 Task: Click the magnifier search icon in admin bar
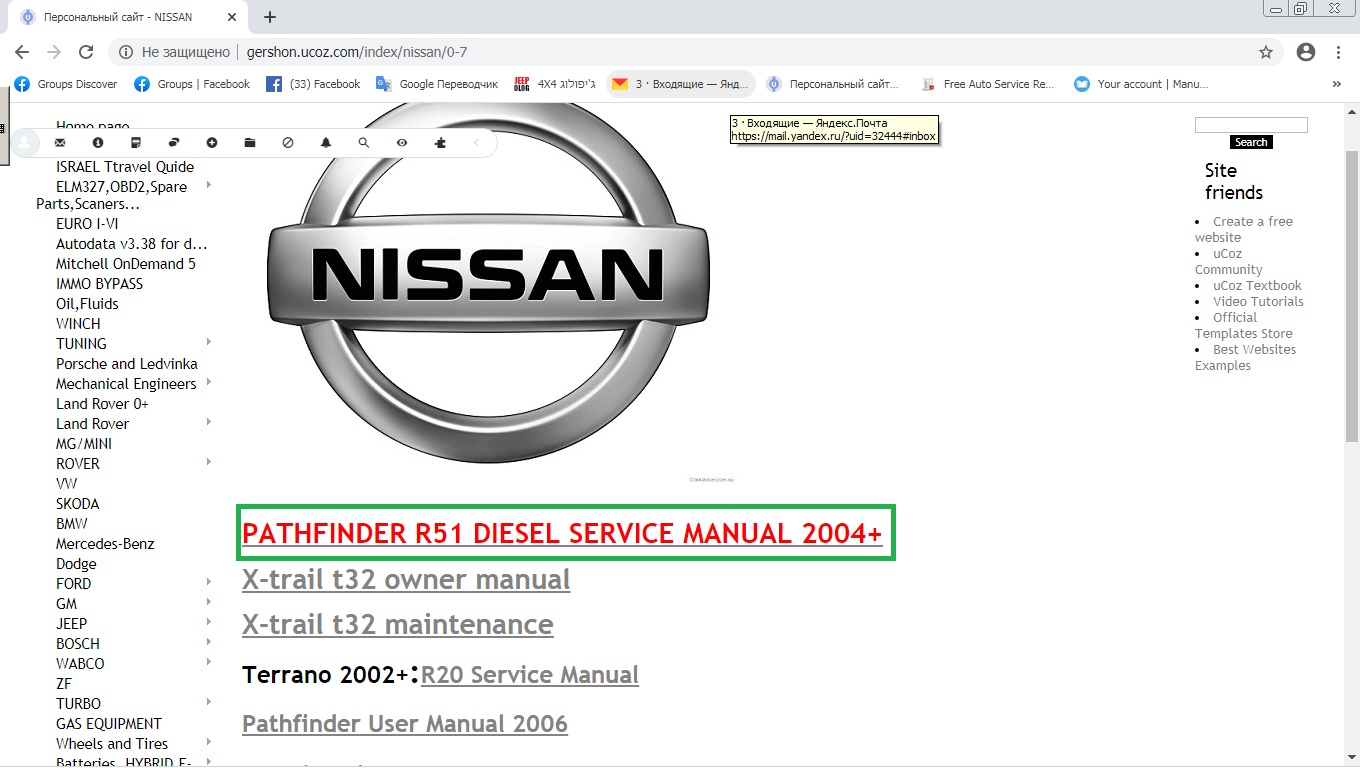click(364, 143)
